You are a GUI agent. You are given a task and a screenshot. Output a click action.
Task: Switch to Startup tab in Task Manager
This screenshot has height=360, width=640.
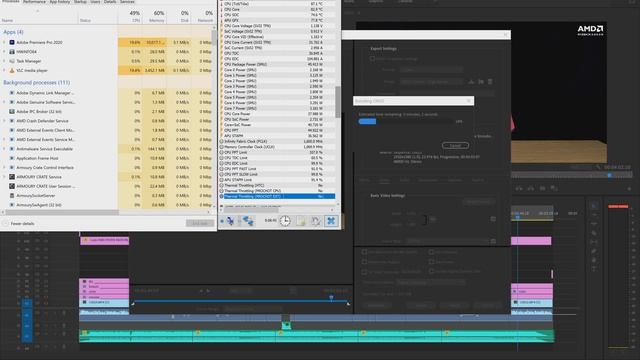[80, 2]
